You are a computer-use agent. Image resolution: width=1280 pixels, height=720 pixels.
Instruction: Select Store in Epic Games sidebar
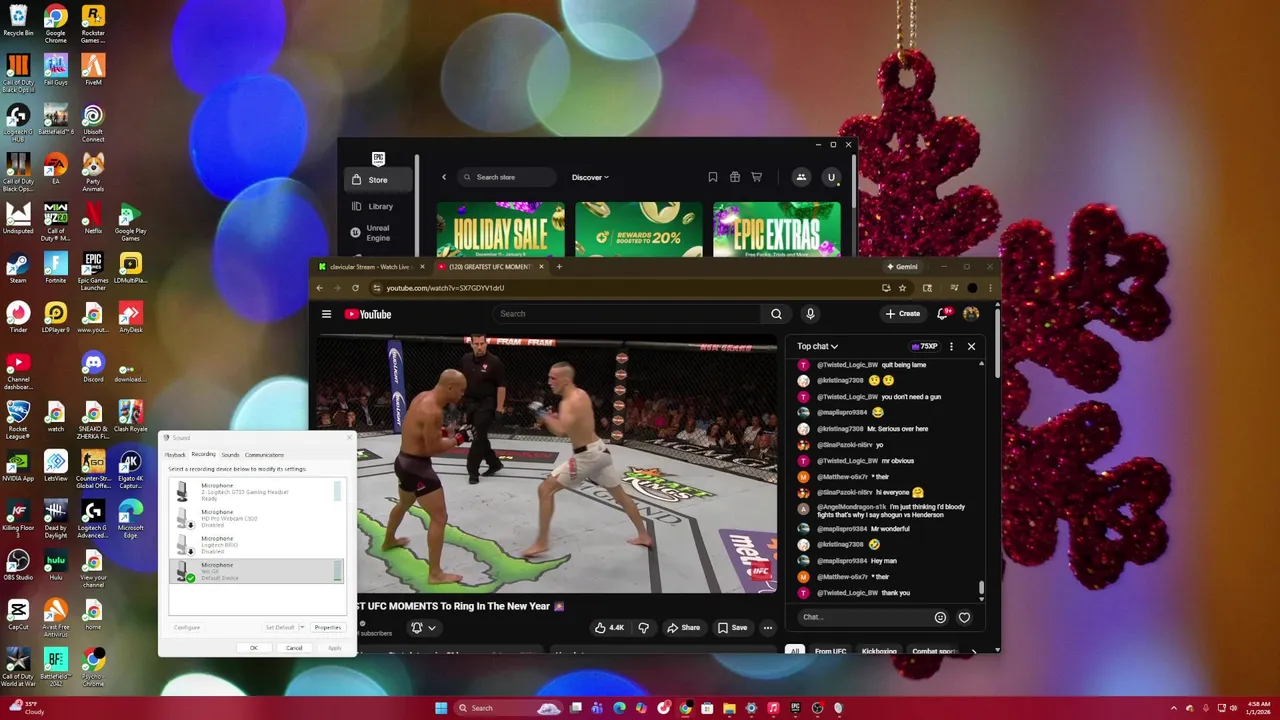(x=378, y=180)
